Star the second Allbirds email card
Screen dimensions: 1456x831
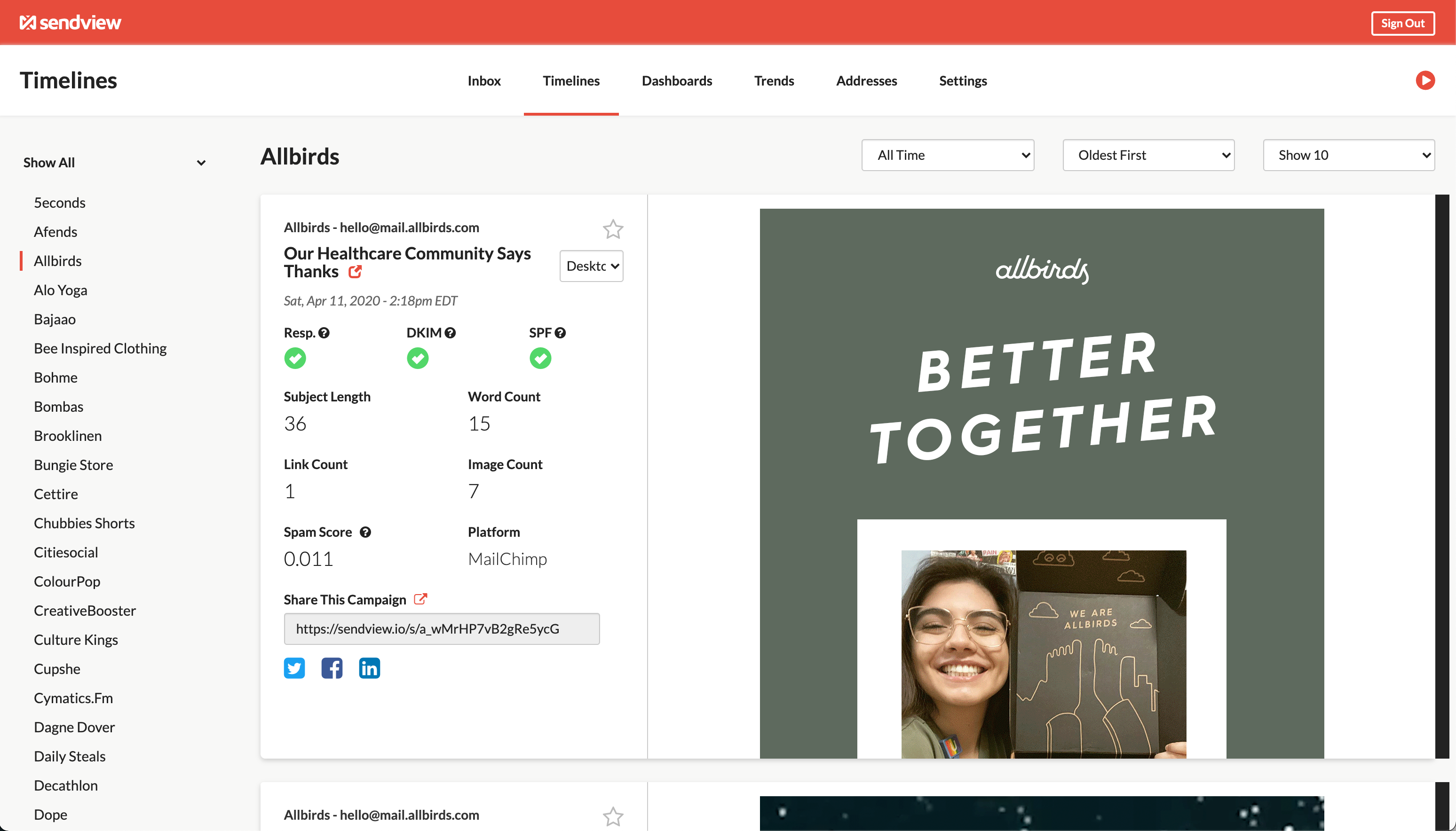613,816
